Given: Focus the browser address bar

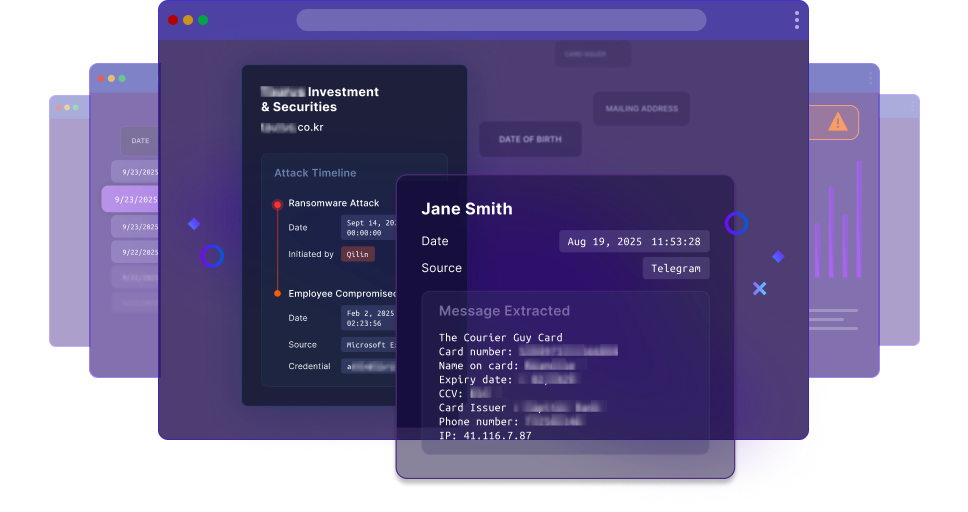Looking at the screenshot, I should pos(501,20).
